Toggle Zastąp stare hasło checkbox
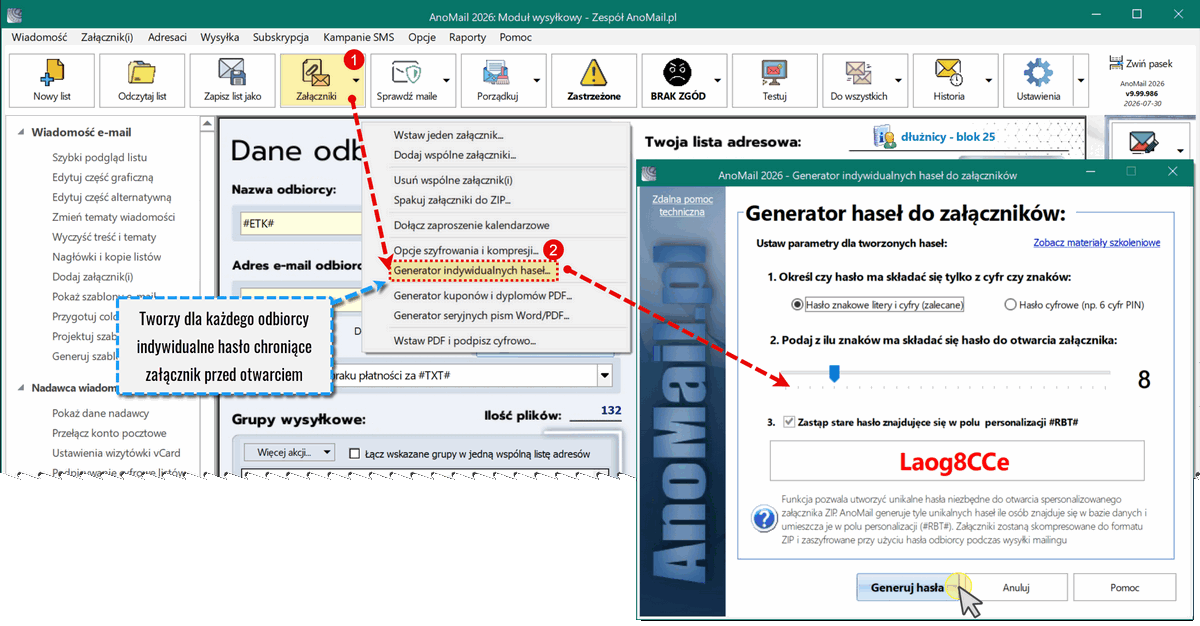This screenshot has height=626, width=1200. (x=789, y=422)
